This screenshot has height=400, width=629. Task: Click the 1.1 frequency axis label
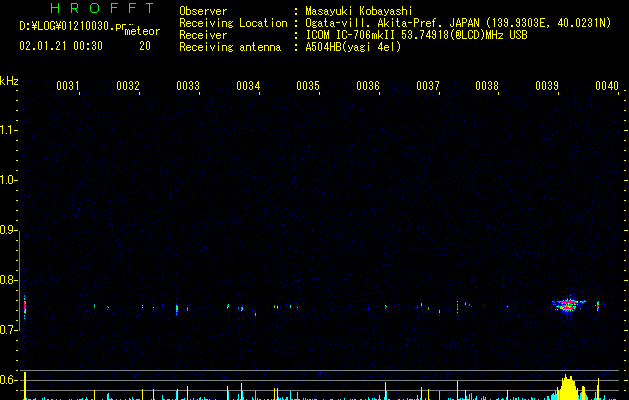point(8,130)
